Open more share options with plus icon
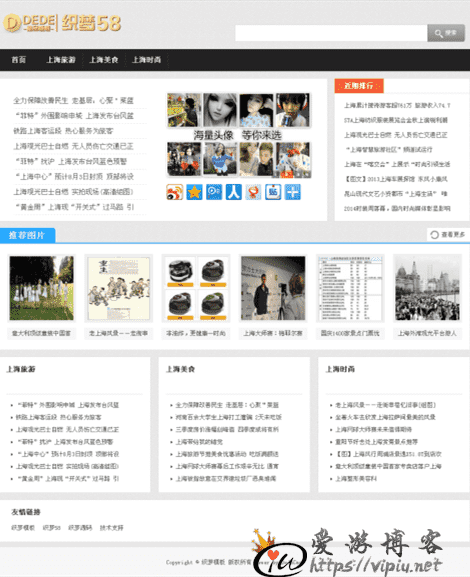 (293, 192)
